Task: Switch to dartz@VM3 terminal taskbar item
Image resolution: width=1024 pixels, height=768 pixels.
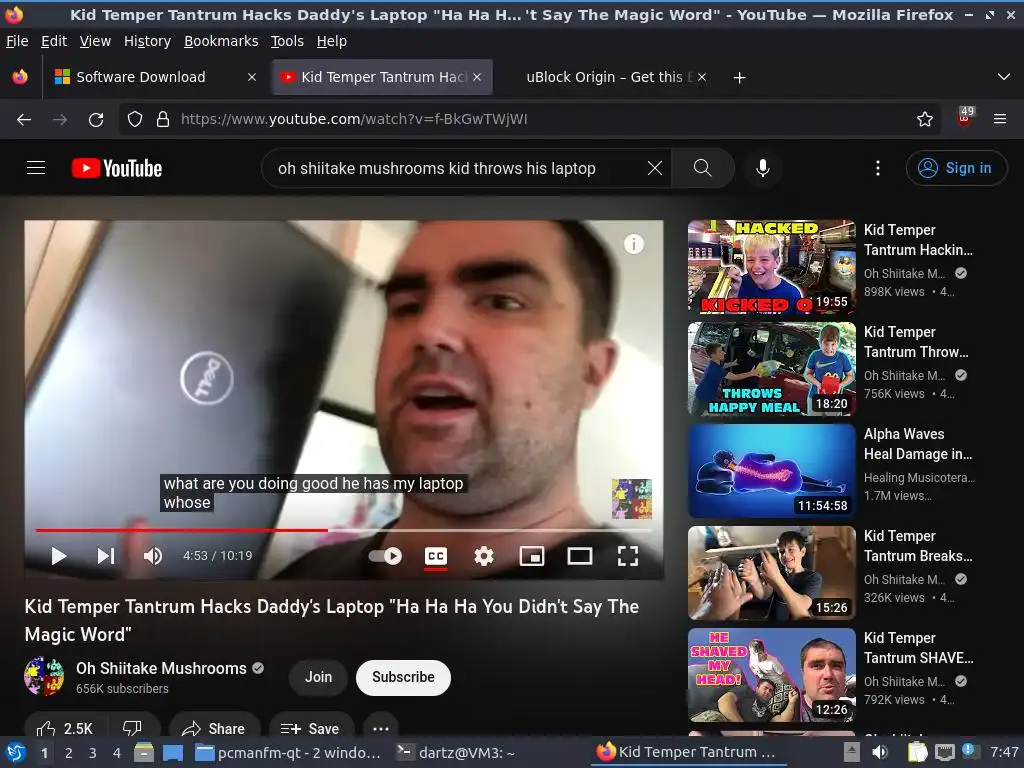Action: pos(456,753)
